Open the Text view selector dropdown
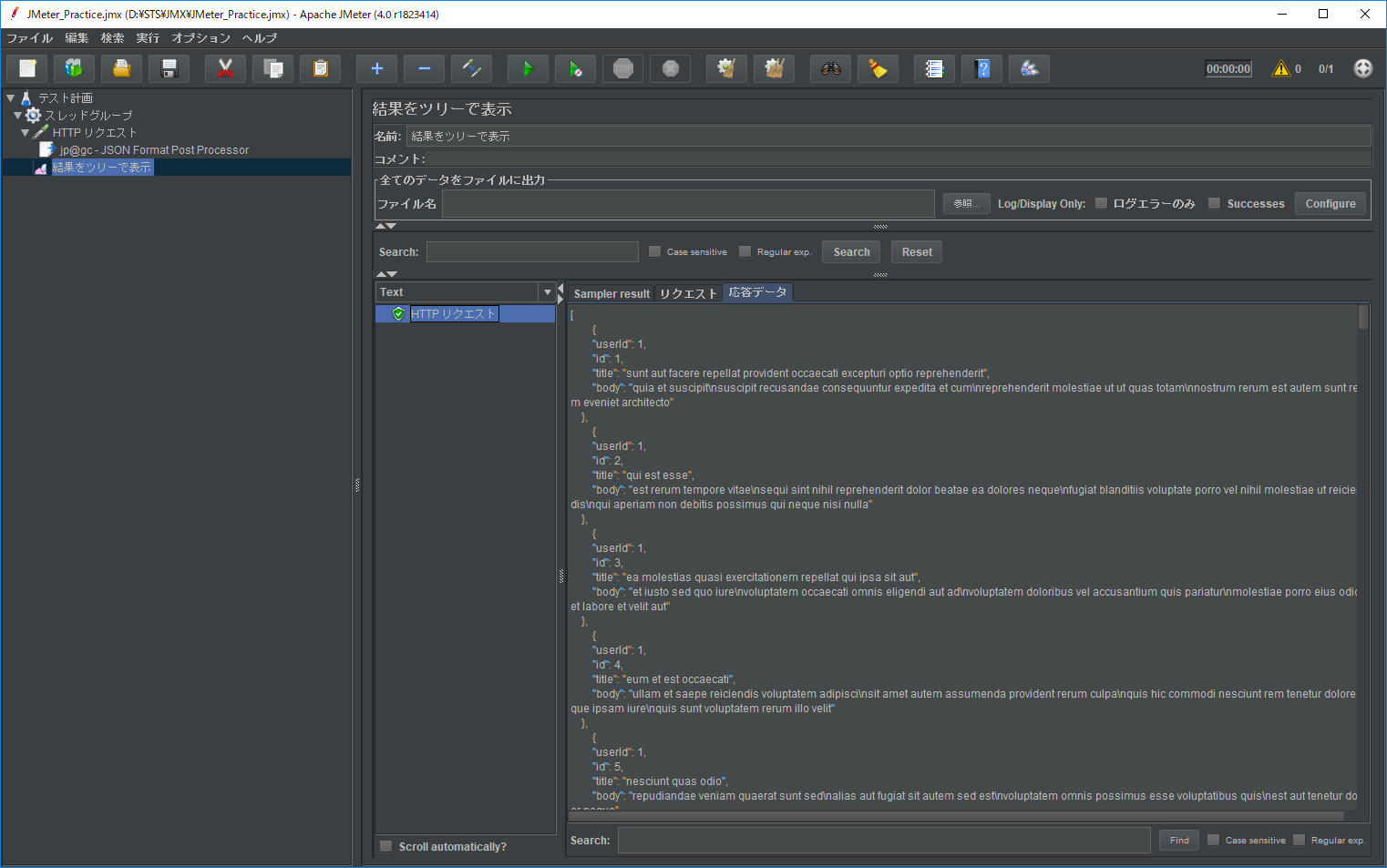The image size is (1387, 868). click(548, 291)
